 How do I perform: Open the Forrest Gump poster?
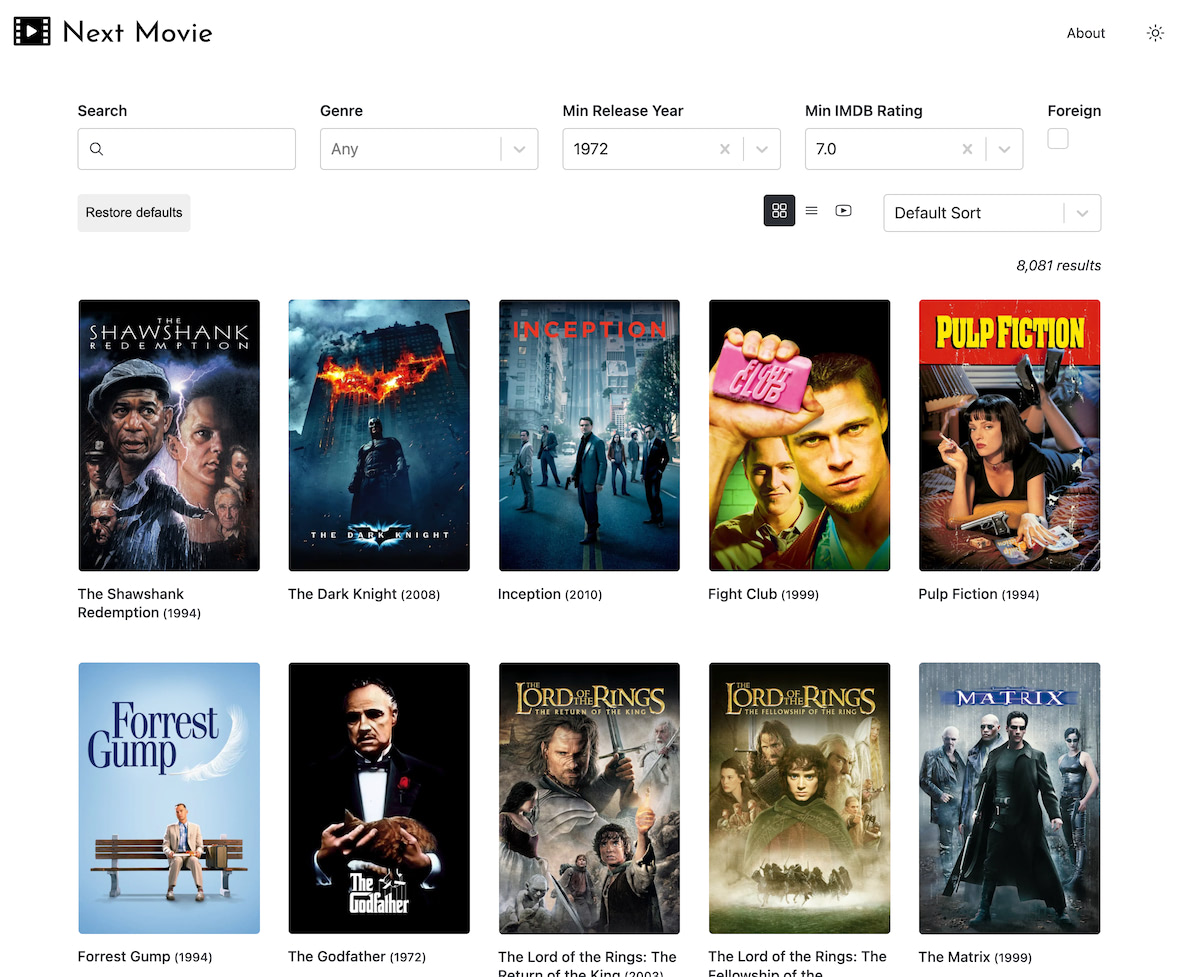coord(169,798)
